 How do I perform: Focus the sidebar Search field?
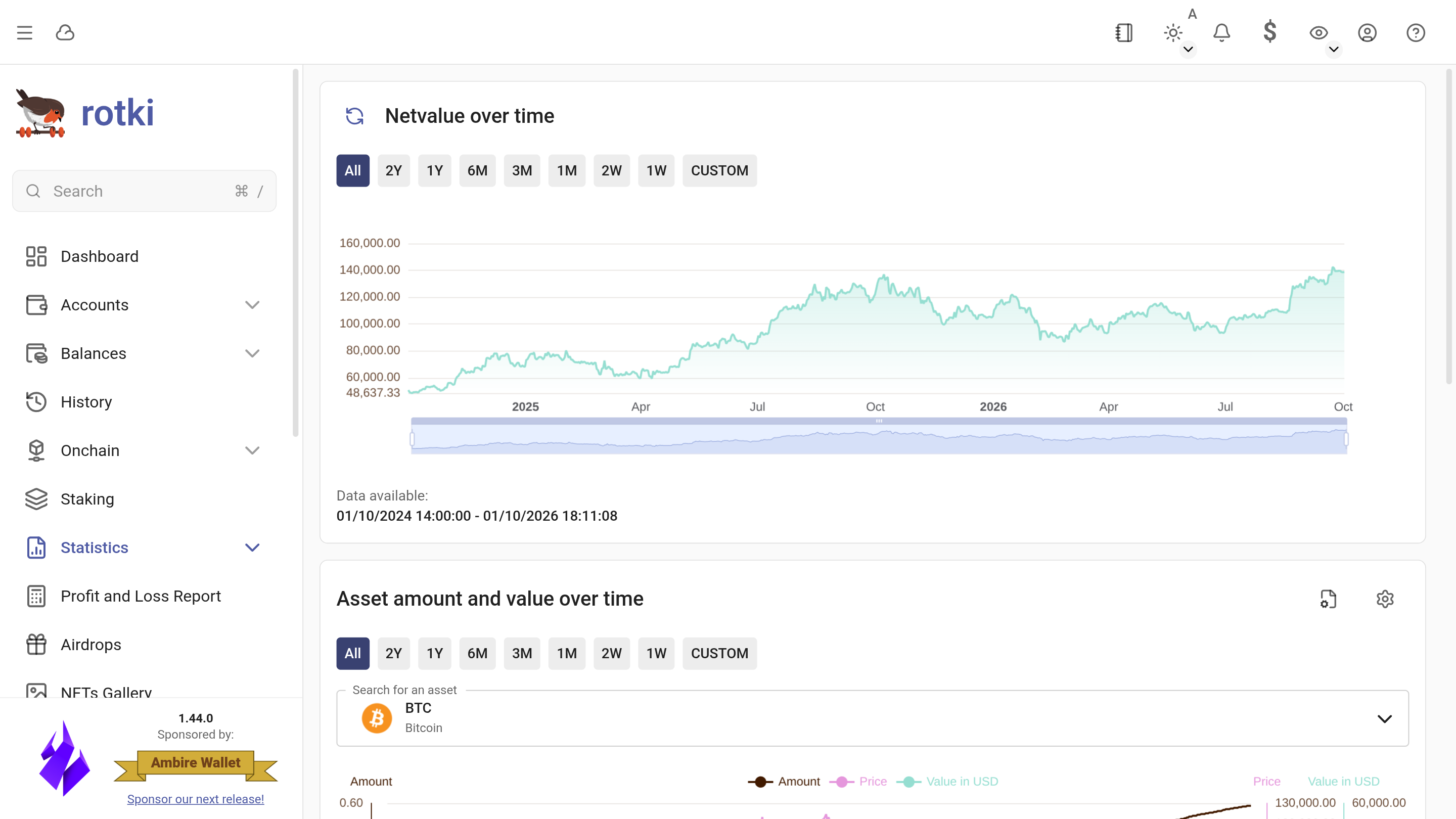click(x=144, y=191)
